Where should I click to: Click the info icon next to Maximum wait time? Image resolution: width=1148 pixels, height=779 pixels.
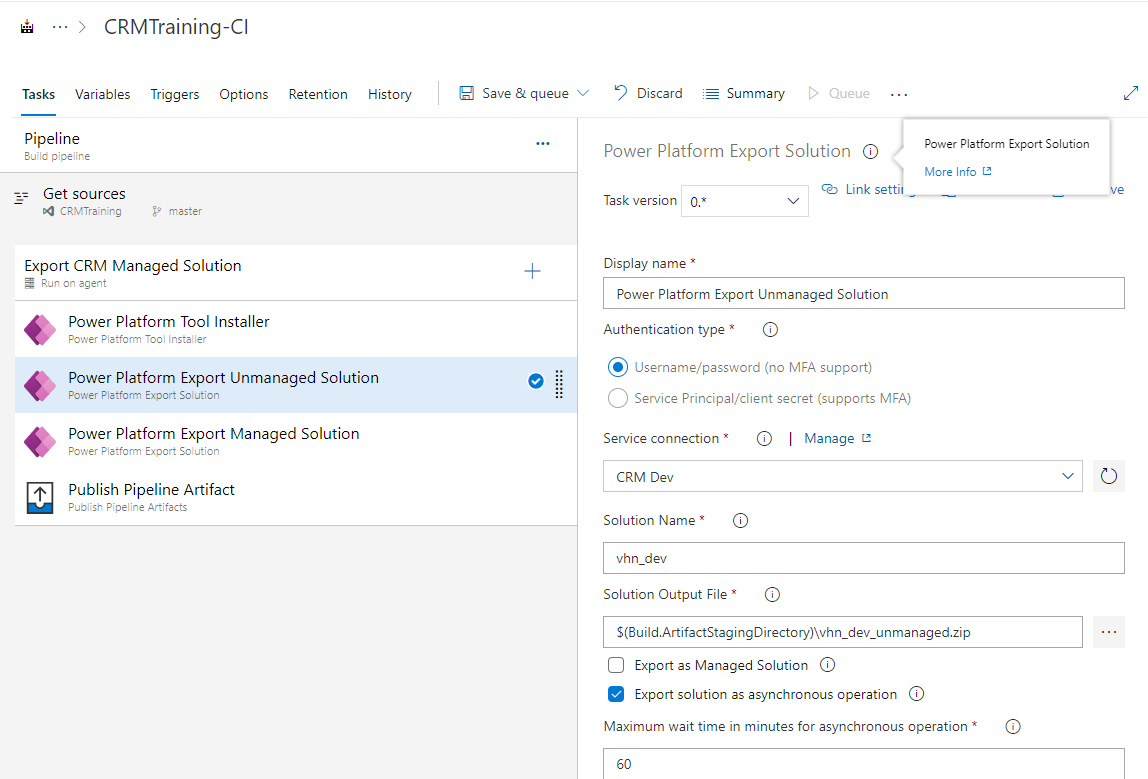point(1013,726)
